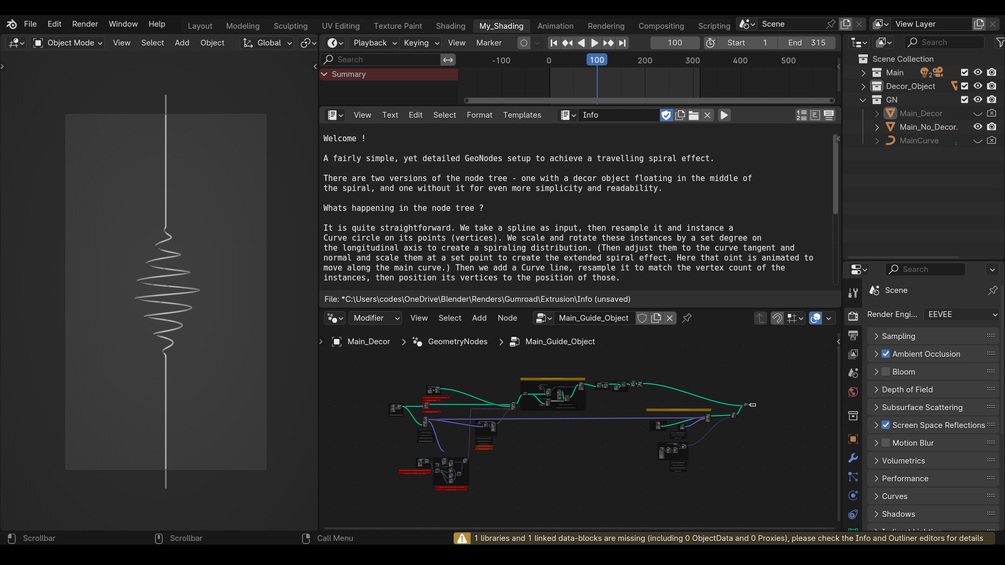
Task: Open the Render menu
Action: coord(85,24)
